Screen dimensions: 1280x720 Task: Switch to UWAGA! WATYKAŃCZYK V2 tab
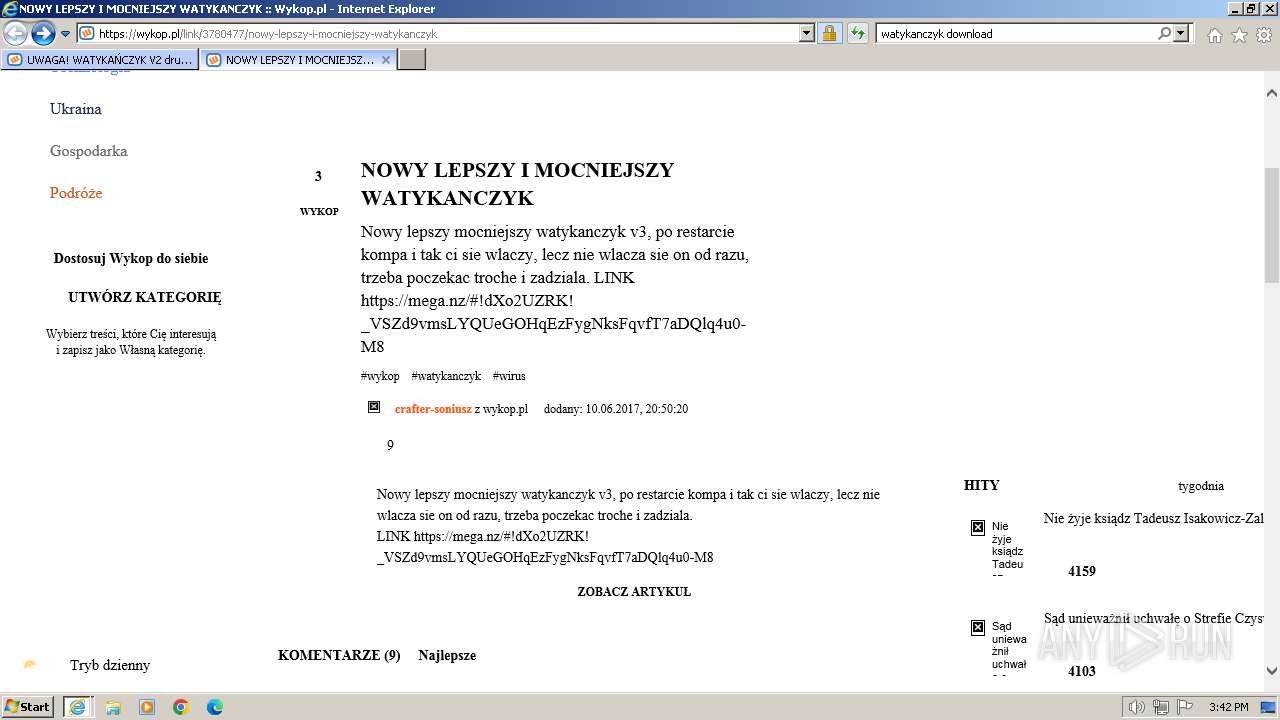click(100, 60)
